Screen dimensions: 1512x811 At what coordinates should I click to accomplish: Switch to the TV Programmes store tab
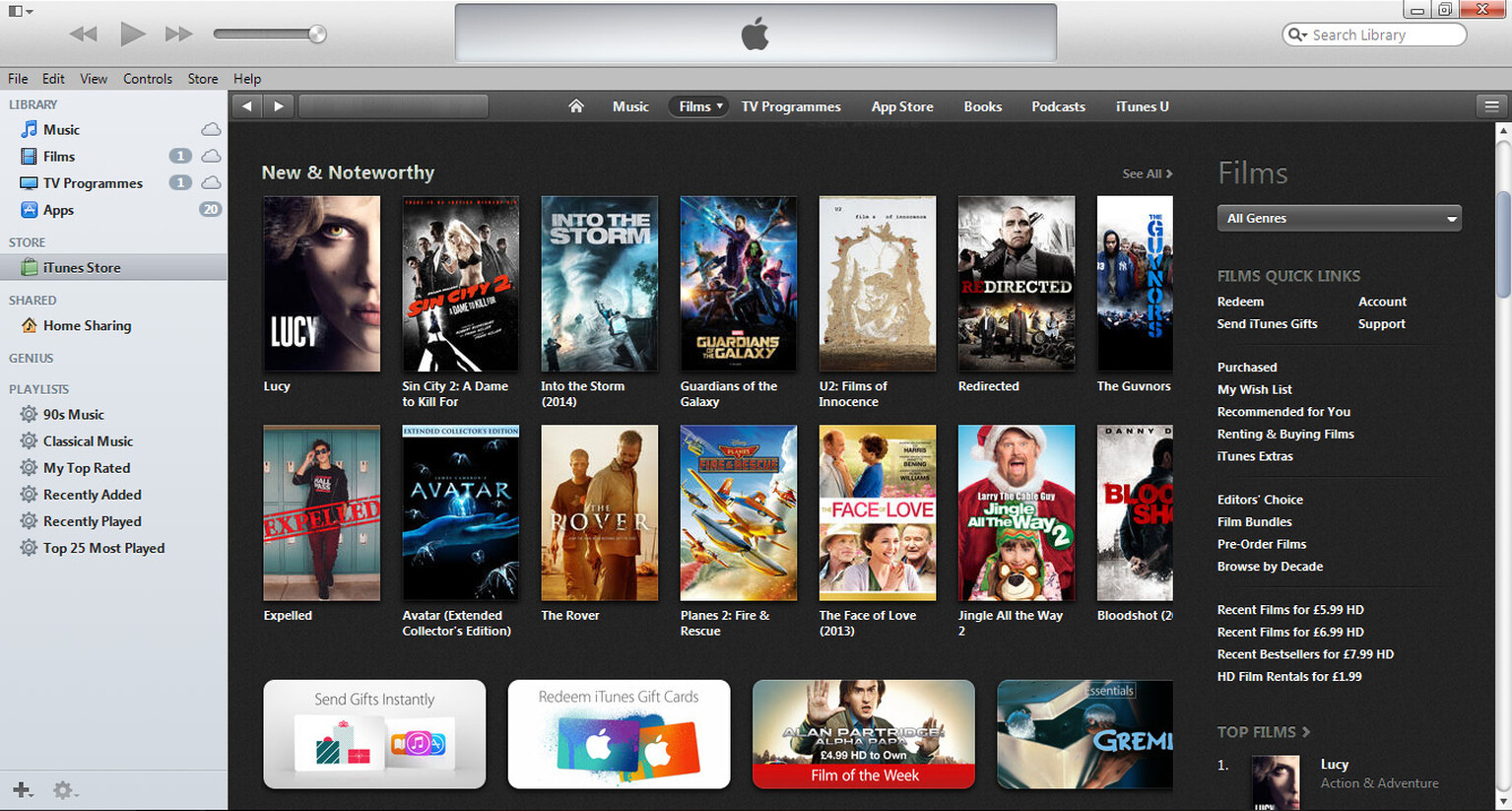click(x=791, y=106)
